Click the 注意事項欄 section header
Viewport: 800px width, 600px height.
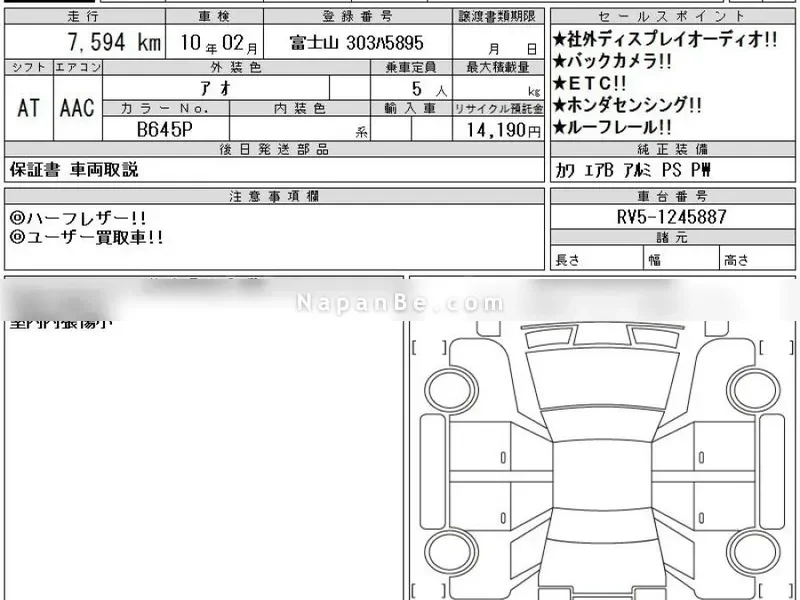pos(275,195)
